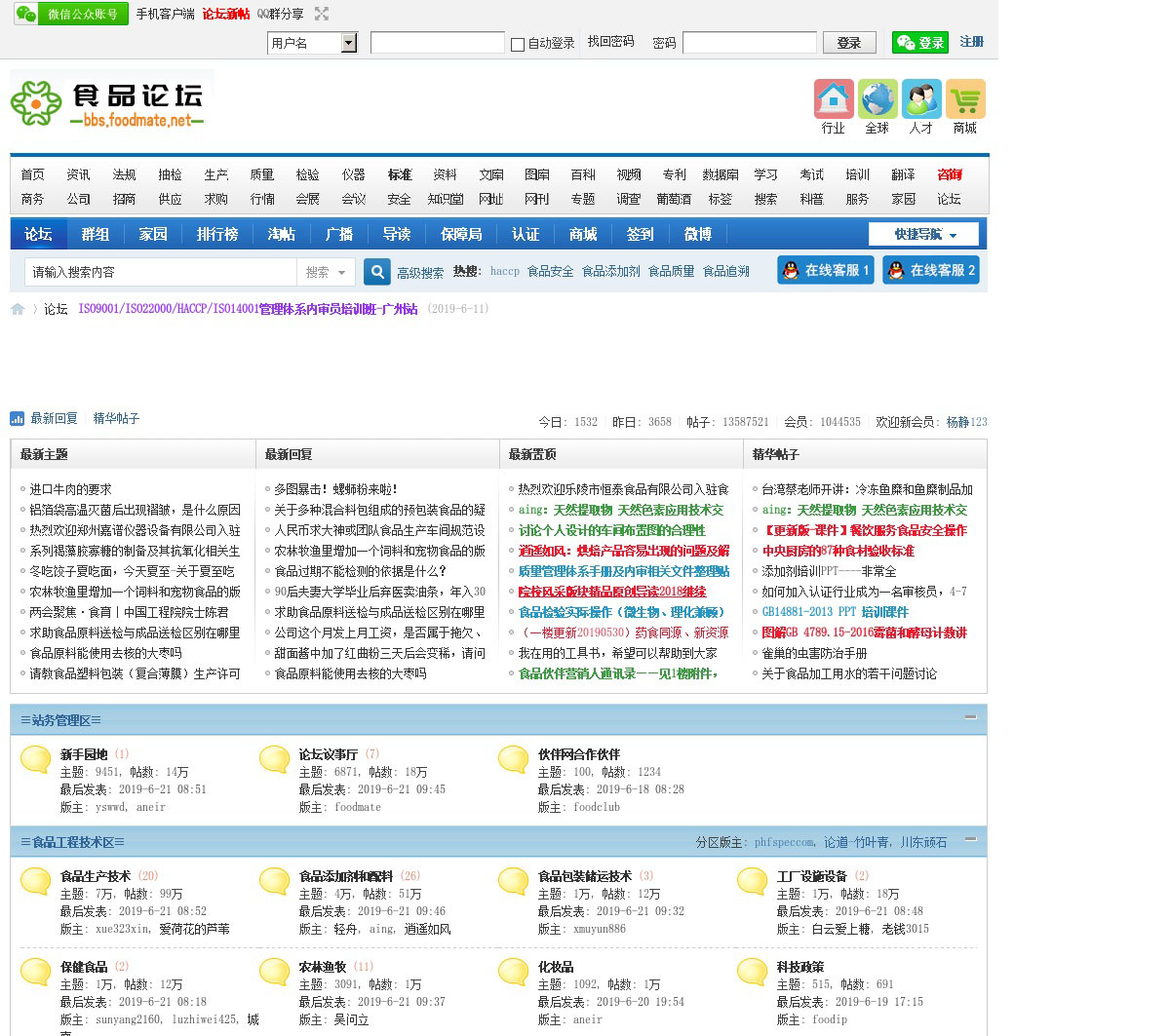The width and height of the screenshot is (1170, 1036).
Task: Open the 搜索 type dropdown
Action: tap(327, 272)
